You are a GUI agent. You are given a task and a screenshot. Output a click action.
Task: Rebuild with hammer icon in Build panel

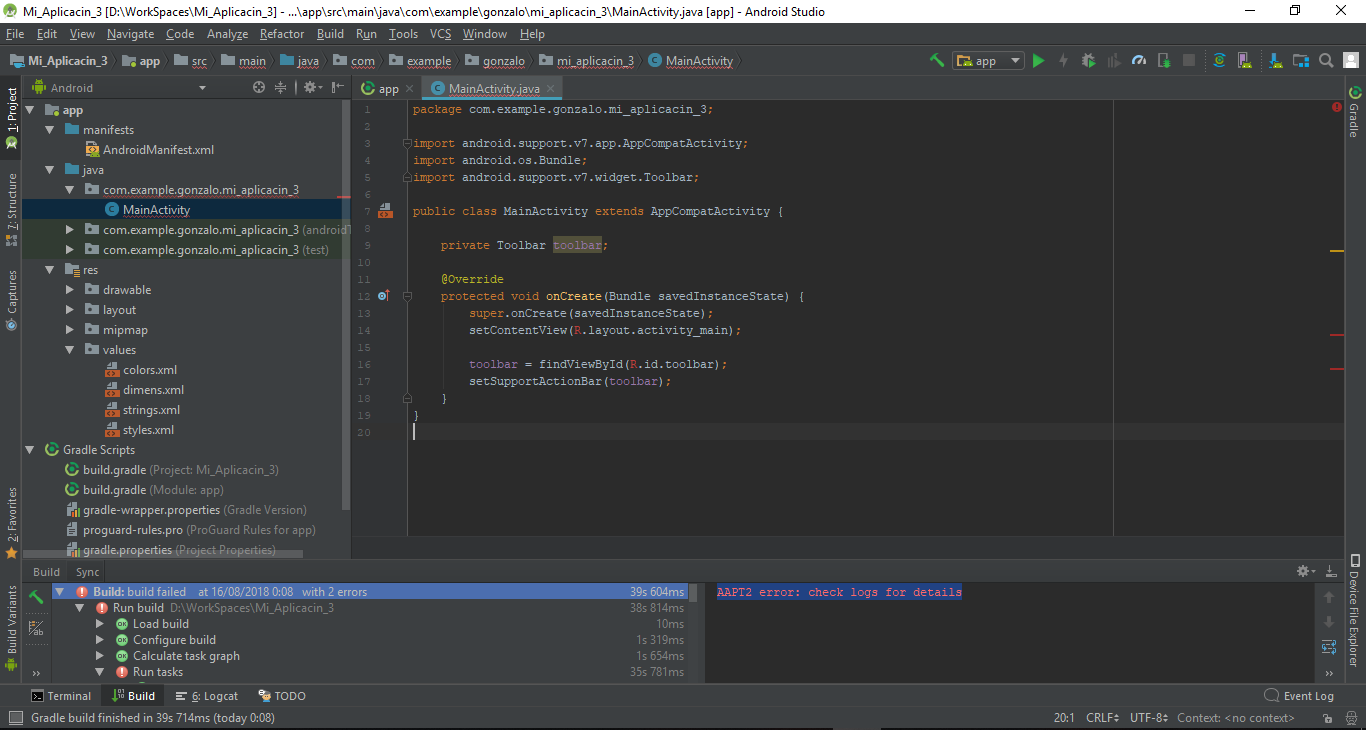click(x=36, y=596)
